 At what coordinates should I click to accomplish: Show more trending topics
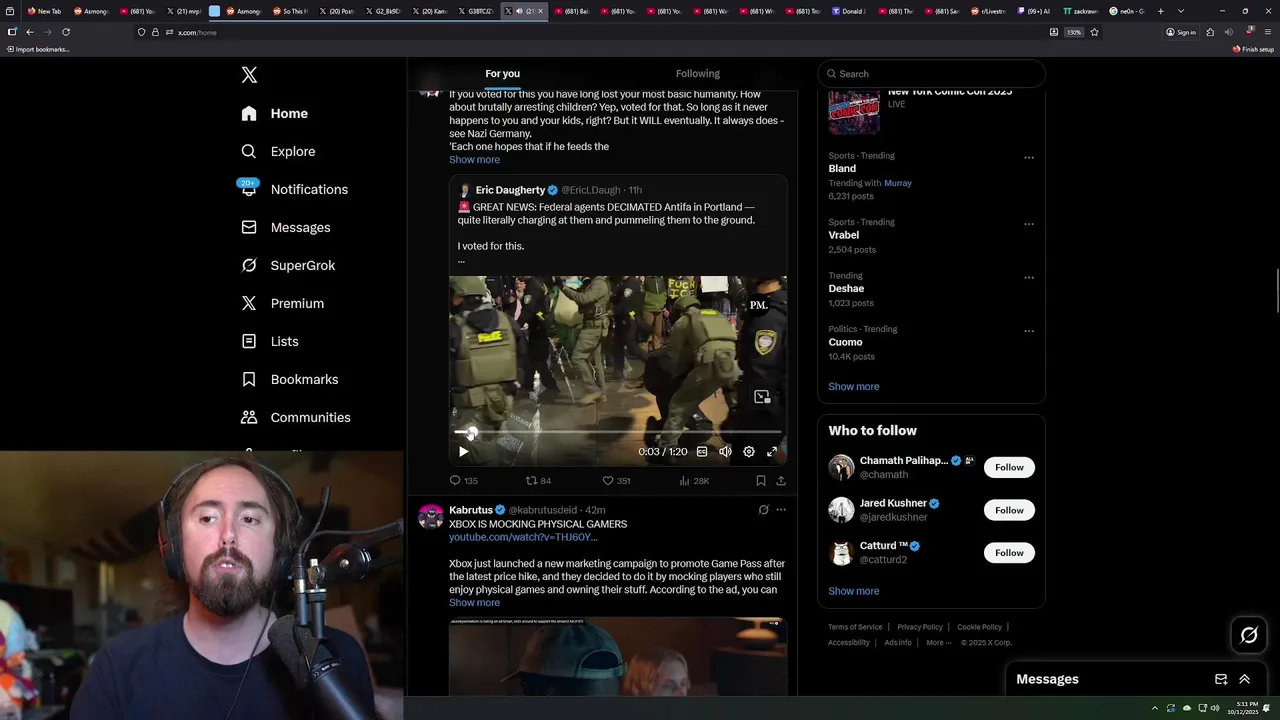pos(853,387)
